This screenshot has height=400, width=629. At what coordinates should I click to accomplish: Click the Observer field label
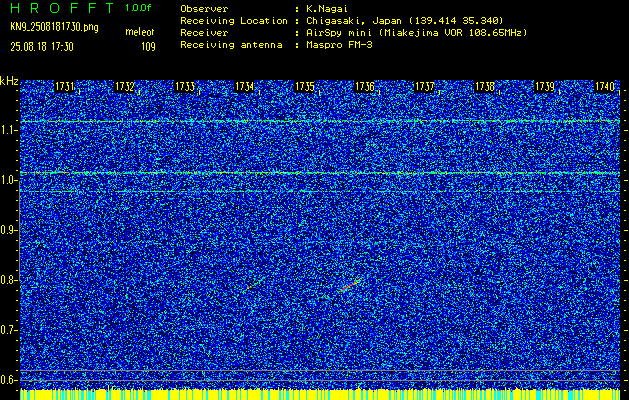click(204, 9)
